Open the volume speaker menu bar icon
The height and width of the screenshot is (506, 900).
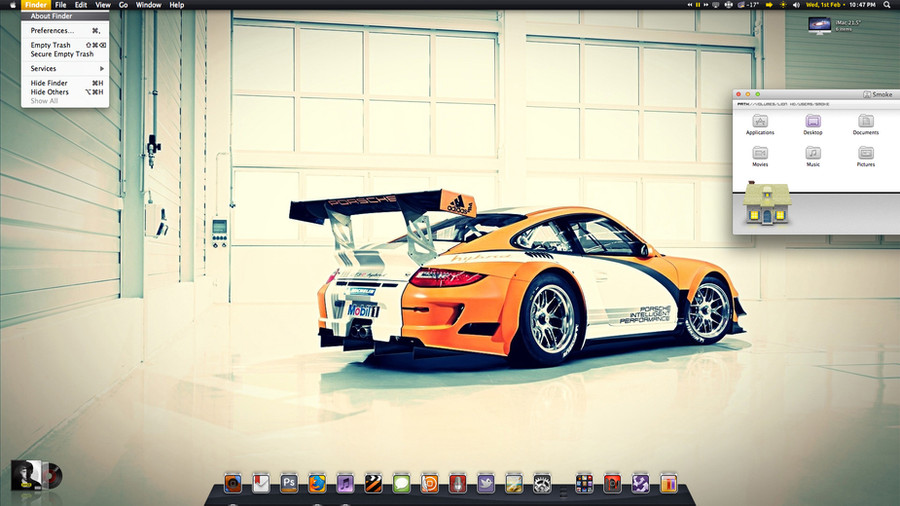(x=796, y=5)
